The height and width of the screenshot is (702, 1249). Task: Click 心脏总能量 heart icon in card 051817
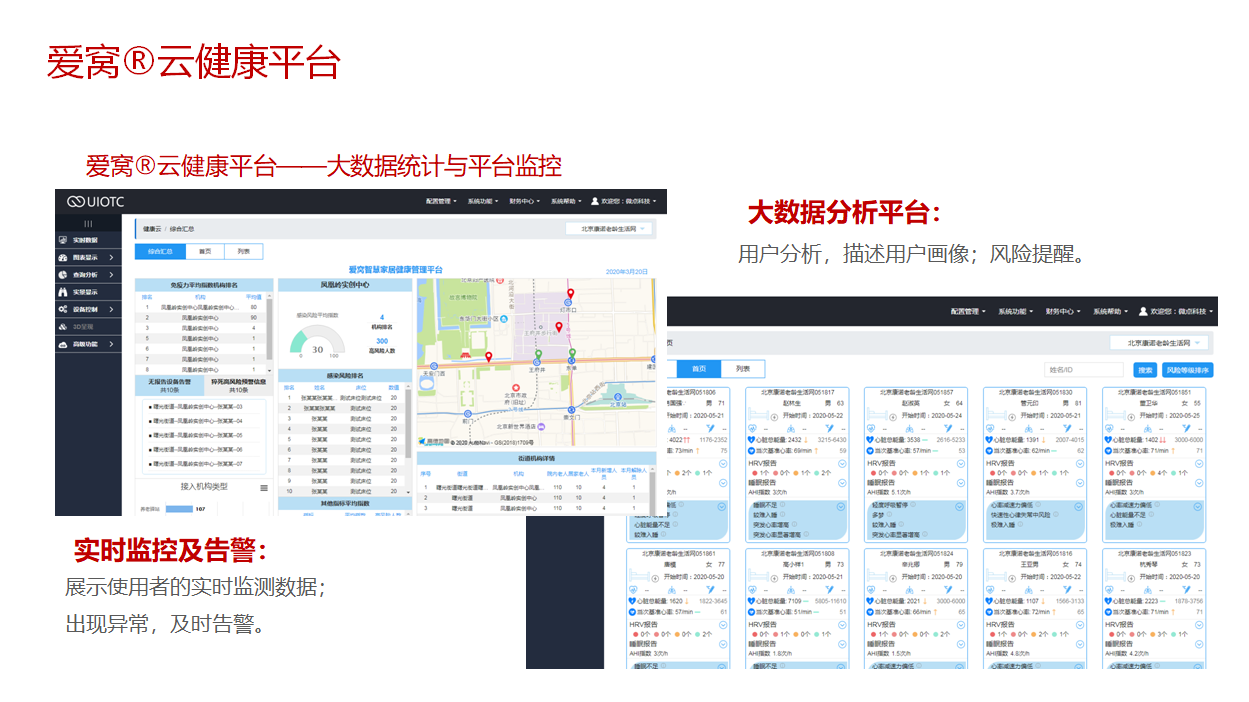[x=751, y=439]
